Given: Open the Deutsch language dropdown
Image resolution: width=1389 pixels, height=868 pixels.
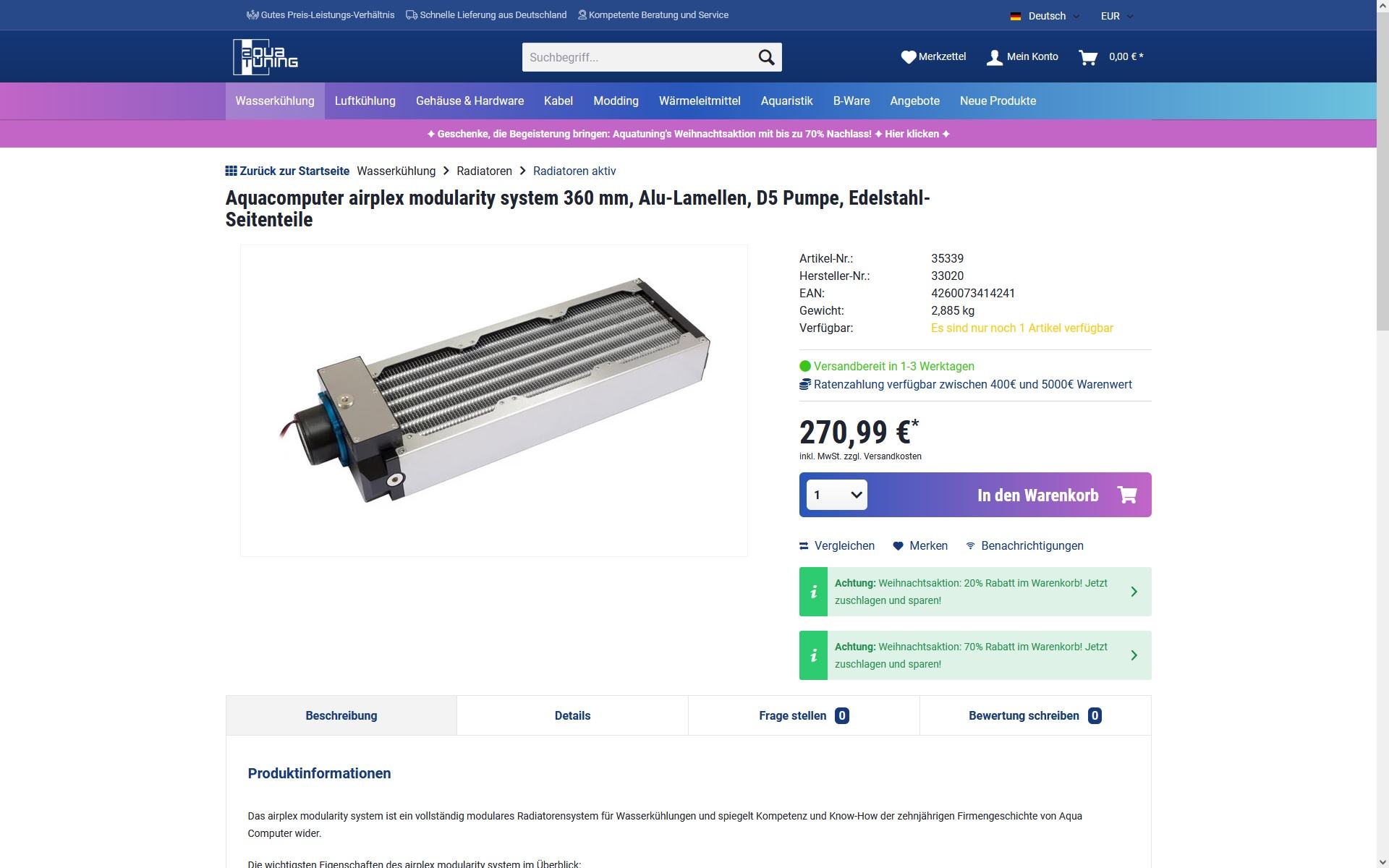Looking at the screenshot, I should [x=1045, y=16].
